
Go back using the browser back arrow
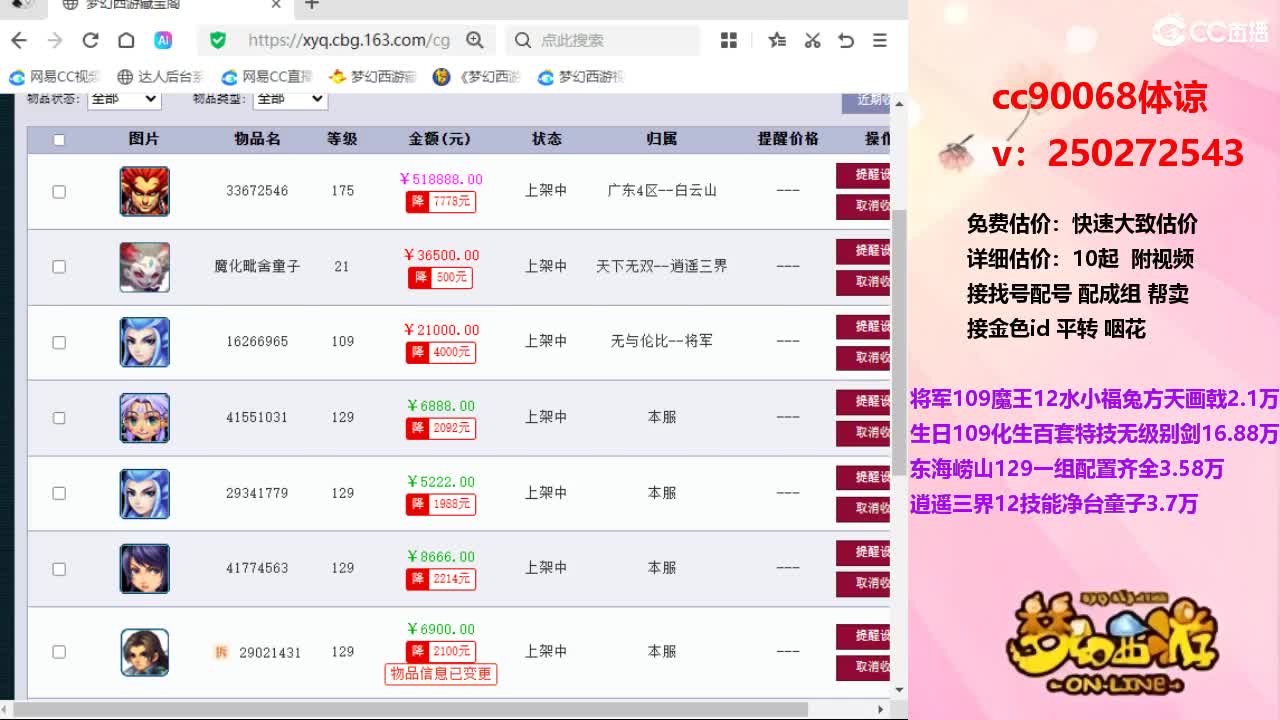coord(19,40)
